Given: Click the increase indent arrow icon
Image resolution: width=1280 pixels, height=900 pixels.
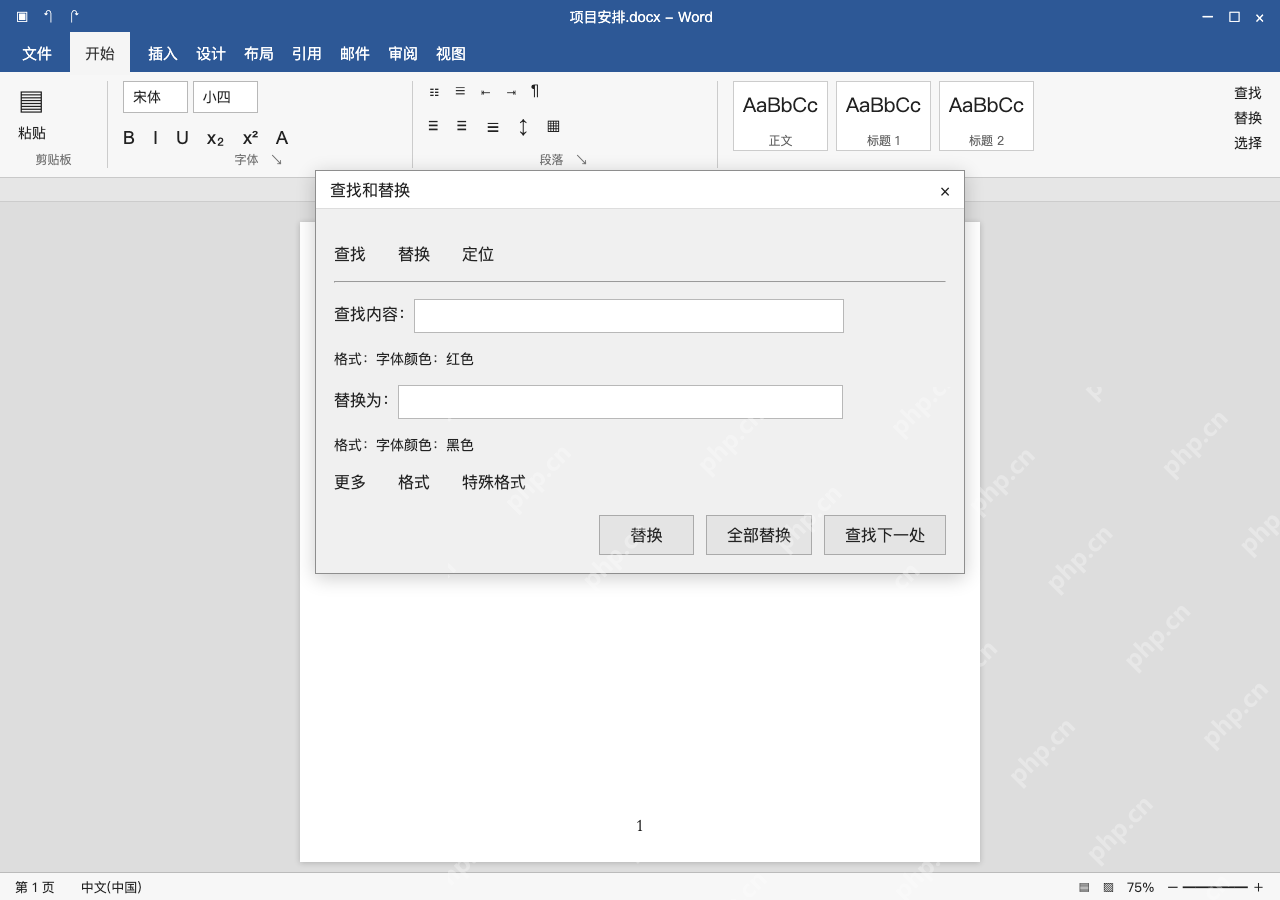Looking at the screenshot, I should click(511, 92).
